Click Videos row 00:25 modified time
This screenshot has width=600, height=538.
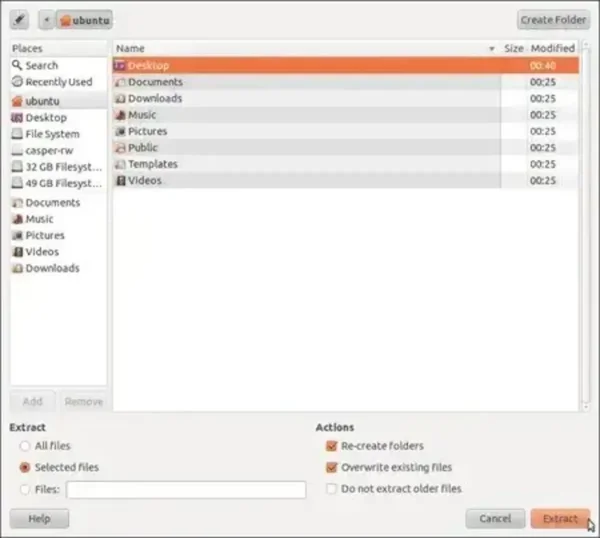[543, 181]
